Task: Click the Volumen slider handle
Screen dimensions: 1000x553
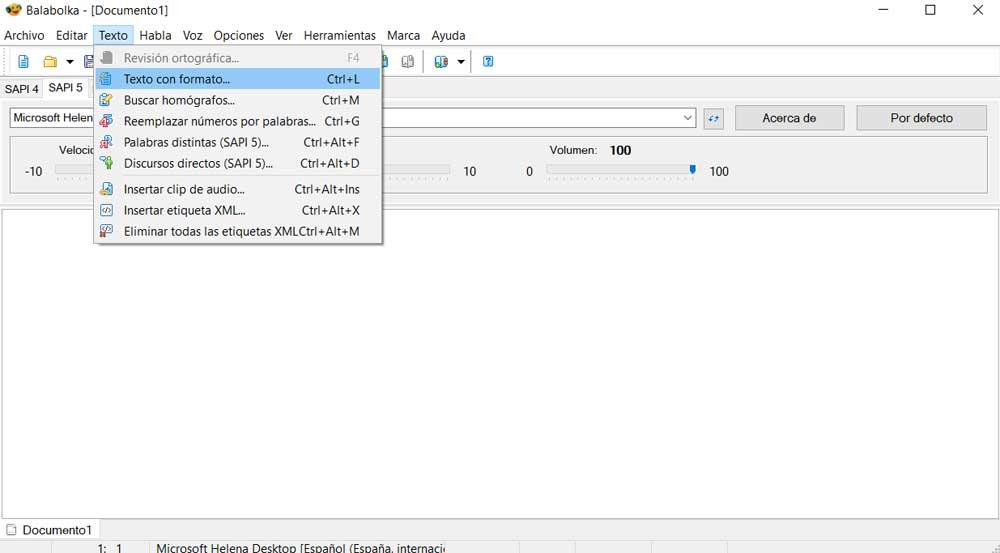Action: click(x=692, y=171)
